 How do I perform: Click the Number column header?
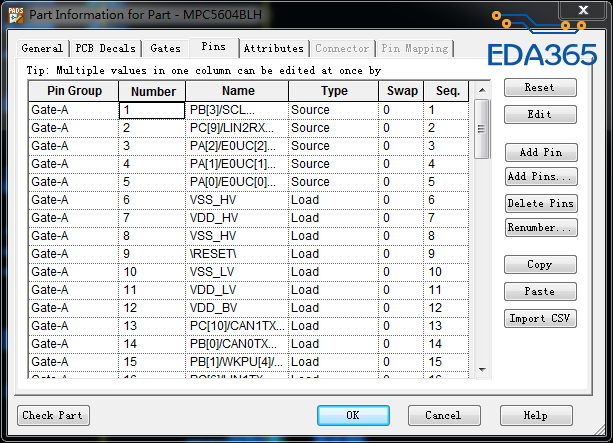tap(152, 91)
